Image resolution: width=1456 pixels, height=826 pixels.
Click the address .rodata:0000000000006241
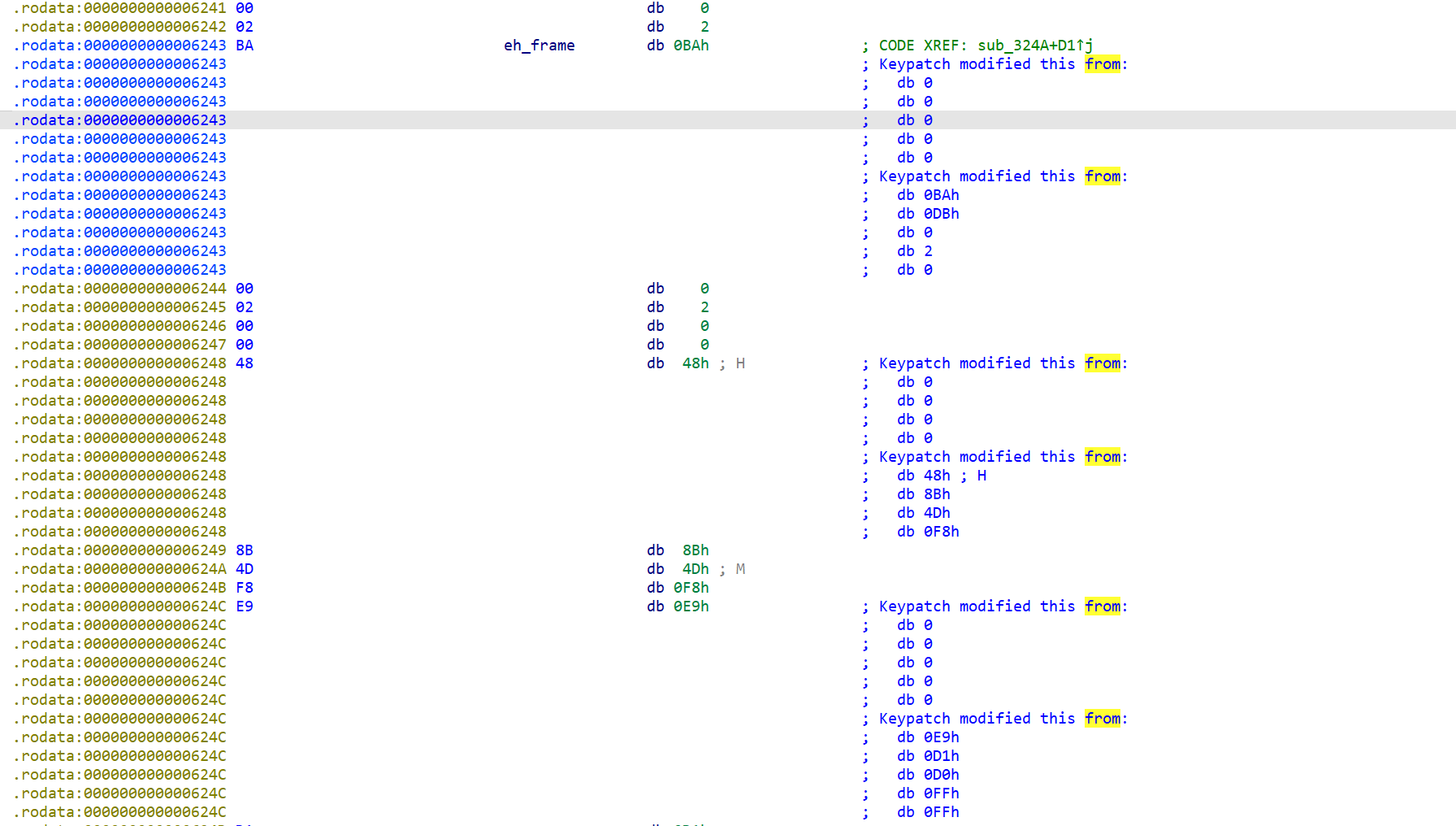coord(119,7)
